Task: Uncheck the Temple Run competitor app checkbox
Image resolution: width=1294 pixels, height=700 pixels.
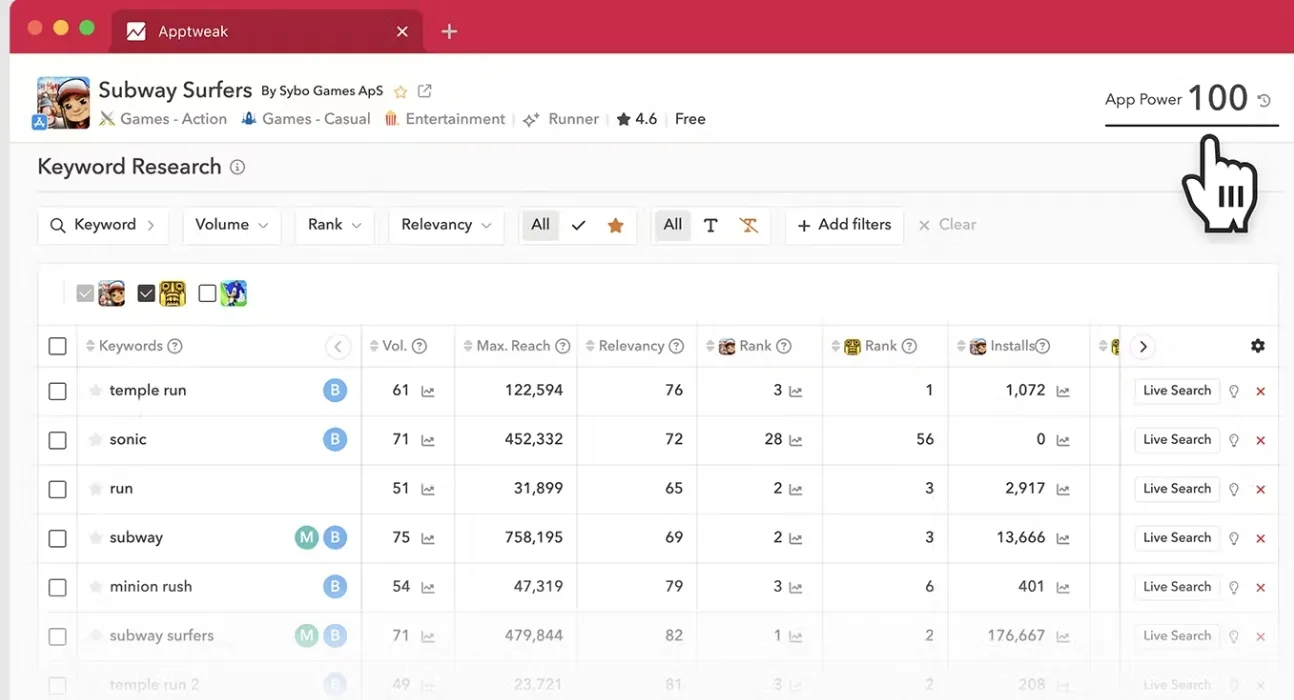Action: click(147, 293)
